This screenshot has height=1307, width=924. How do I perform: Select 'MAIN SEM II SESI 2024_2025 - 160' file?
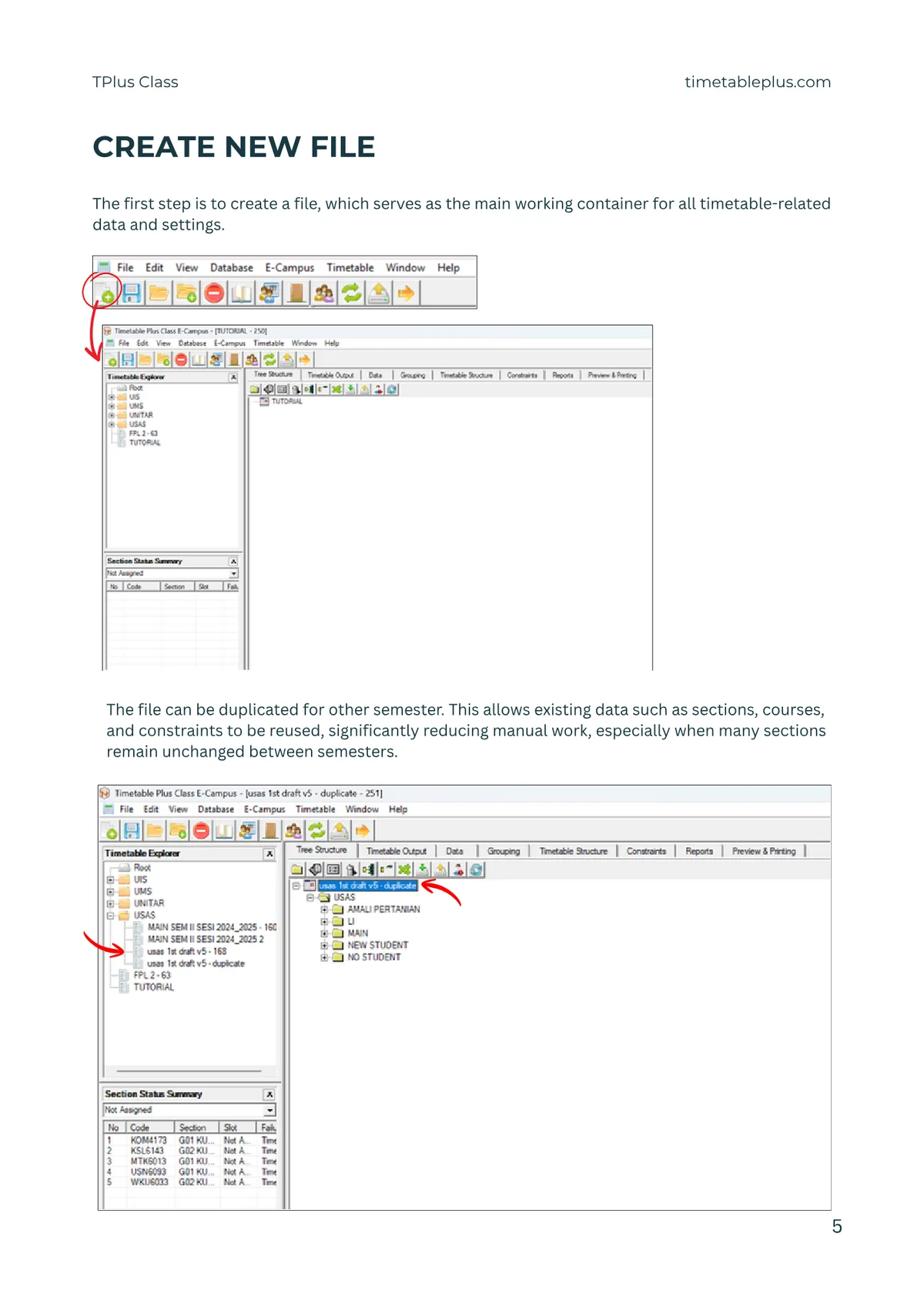click(x=212, y=927)
